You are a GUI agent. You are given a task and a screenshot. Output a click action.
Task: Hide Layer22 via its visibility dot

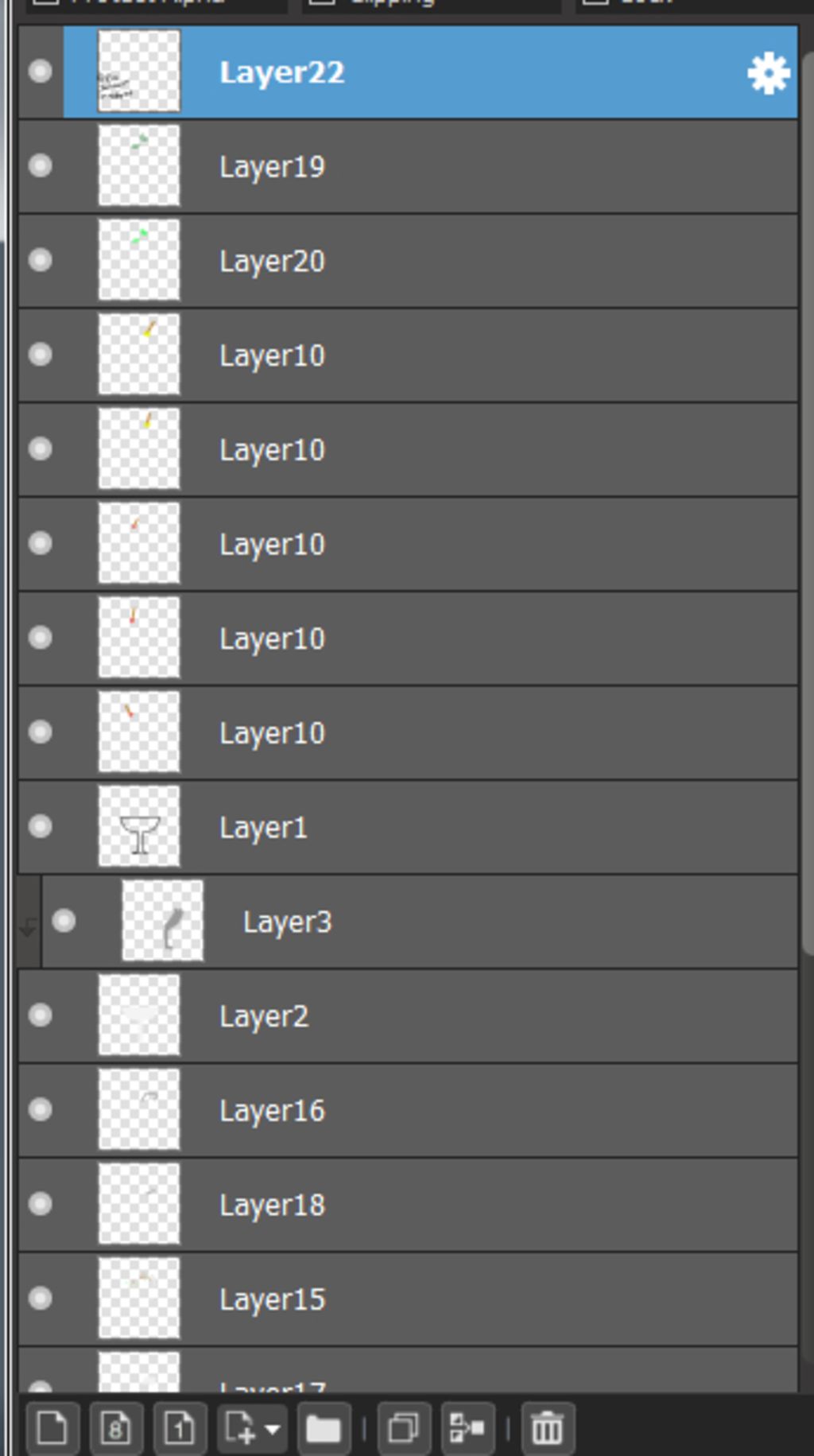(x=41, y=72)
